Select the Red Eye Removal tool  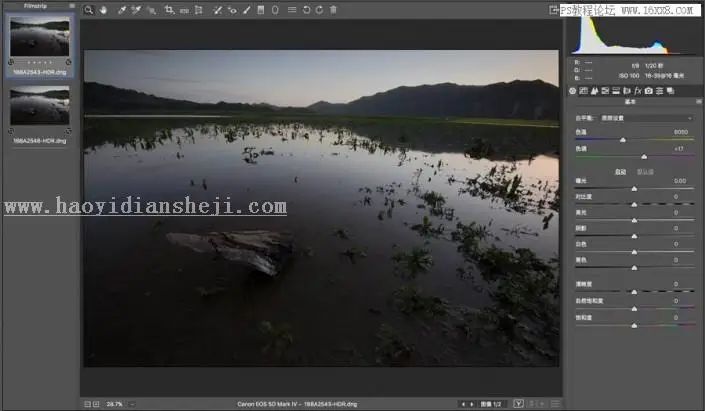coord(232,9)
